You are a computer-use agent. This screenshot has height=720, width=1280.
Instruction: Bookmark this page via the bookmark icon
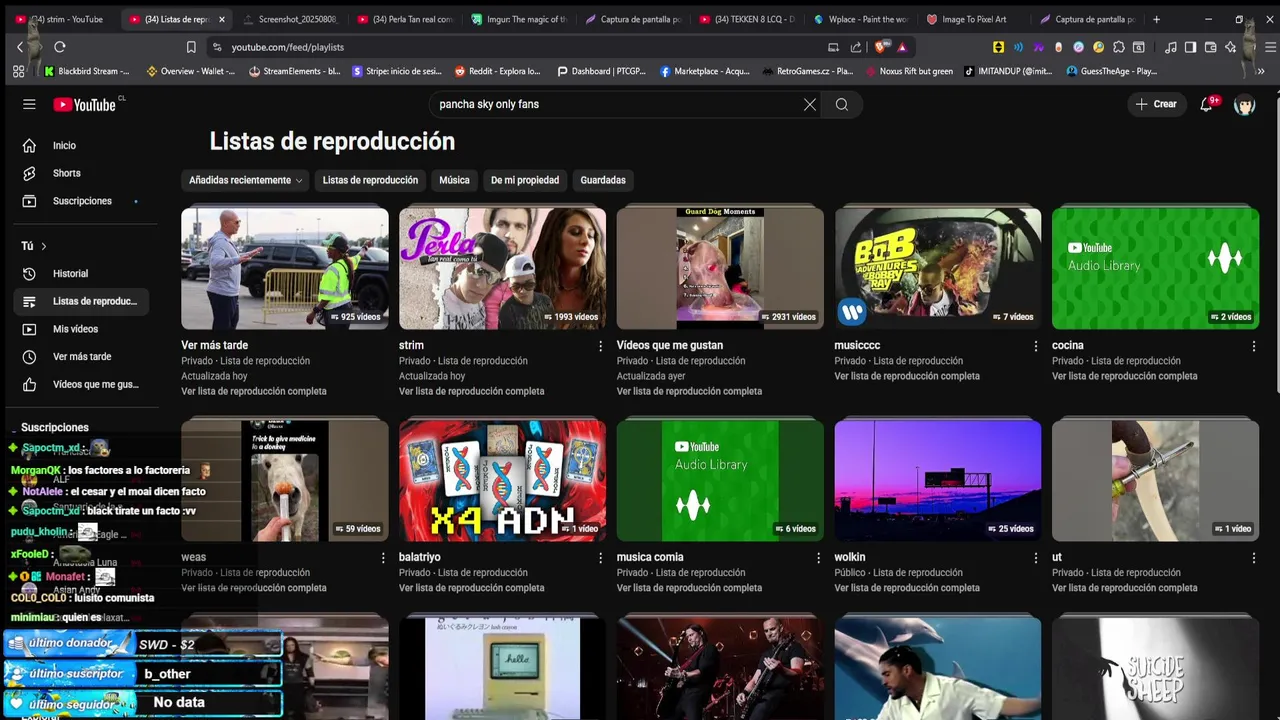click(x=191, y=47)
